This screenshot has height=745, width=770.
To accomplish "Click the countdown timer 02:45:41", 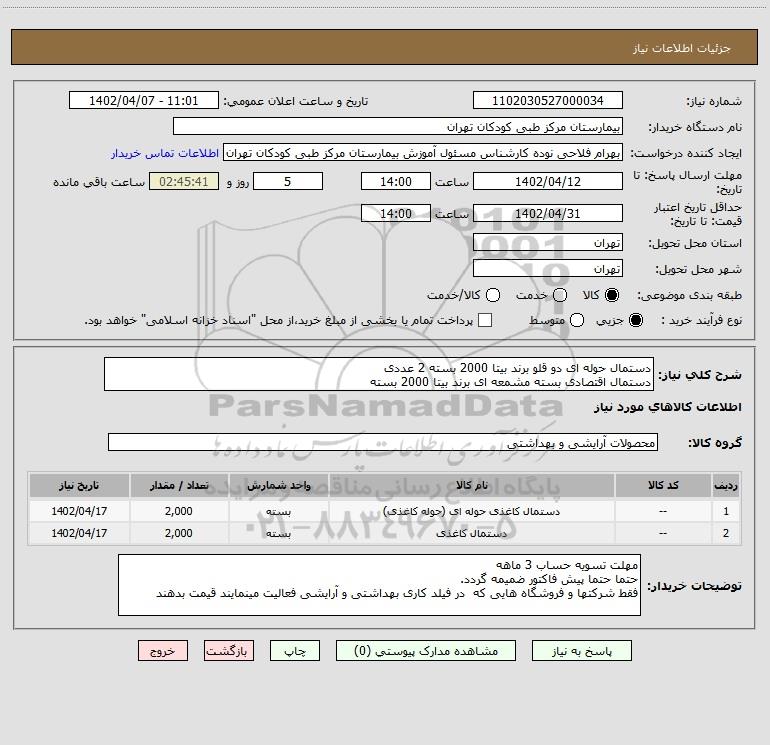I will click(x=184, y=181).
